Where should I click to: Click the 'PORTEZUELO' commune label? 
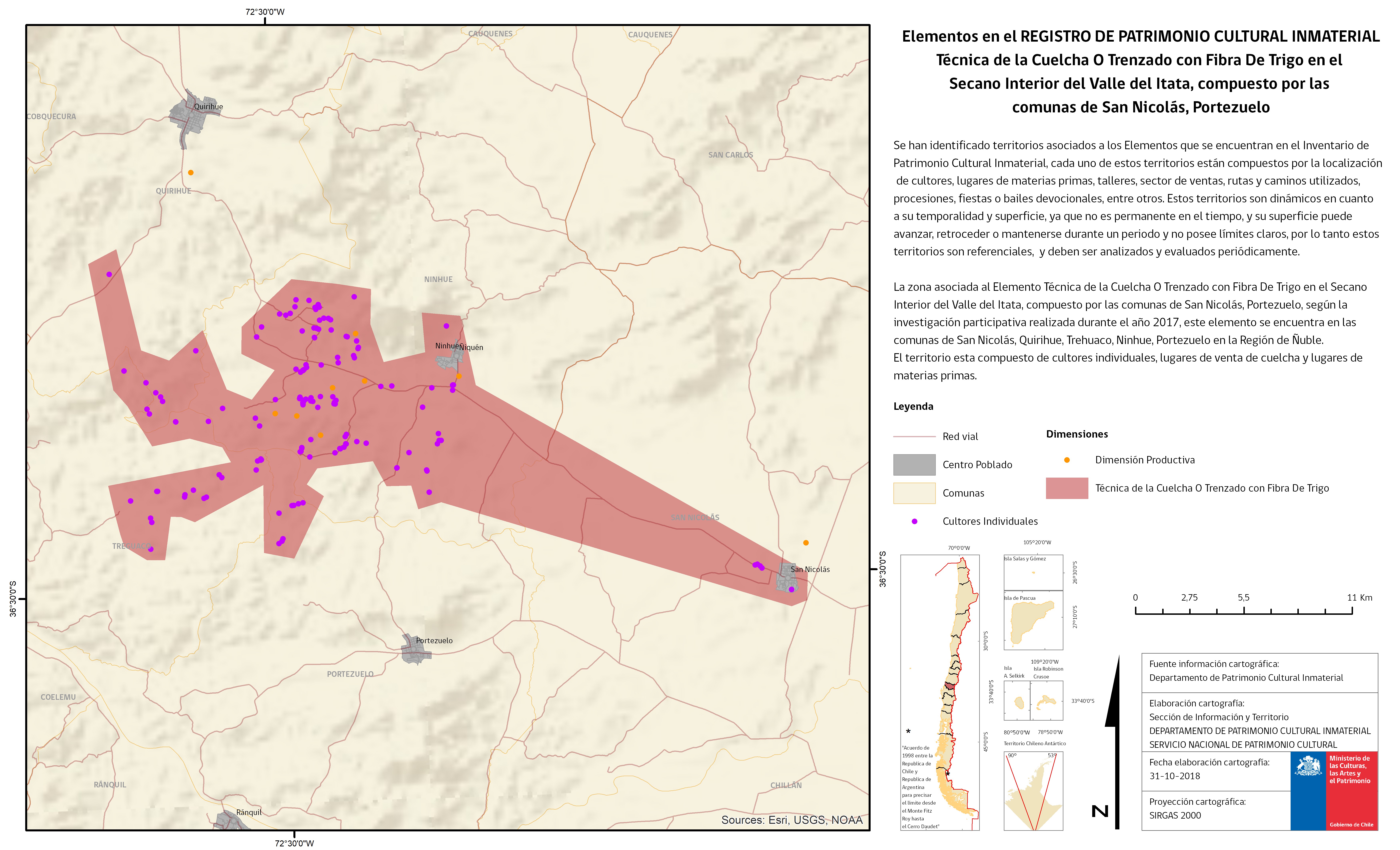(350, 674)
